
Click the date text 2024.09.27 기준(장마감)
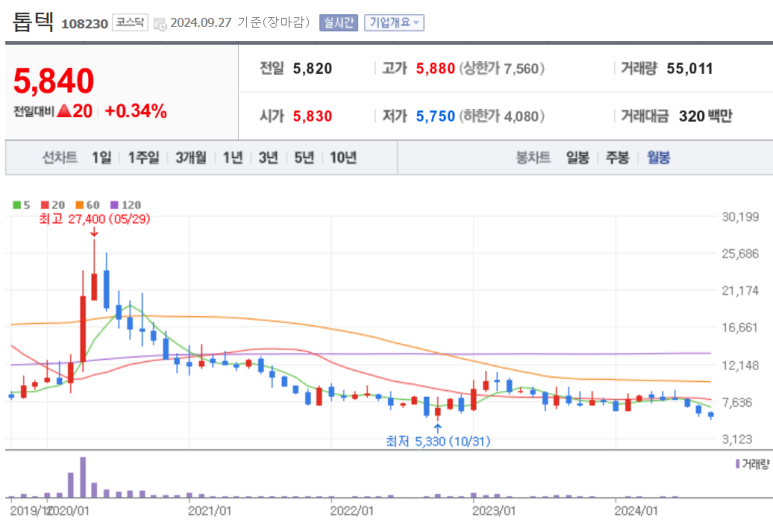pos(240,23)
